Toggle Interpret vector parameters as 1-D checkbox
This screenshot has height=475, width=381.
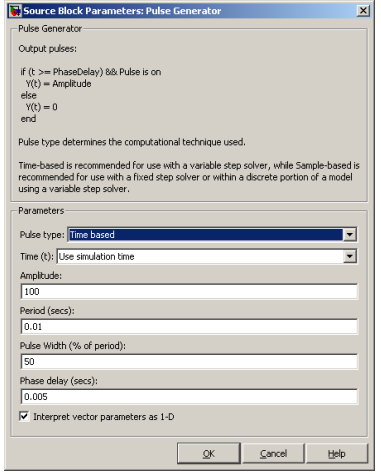tap(24, 416)
